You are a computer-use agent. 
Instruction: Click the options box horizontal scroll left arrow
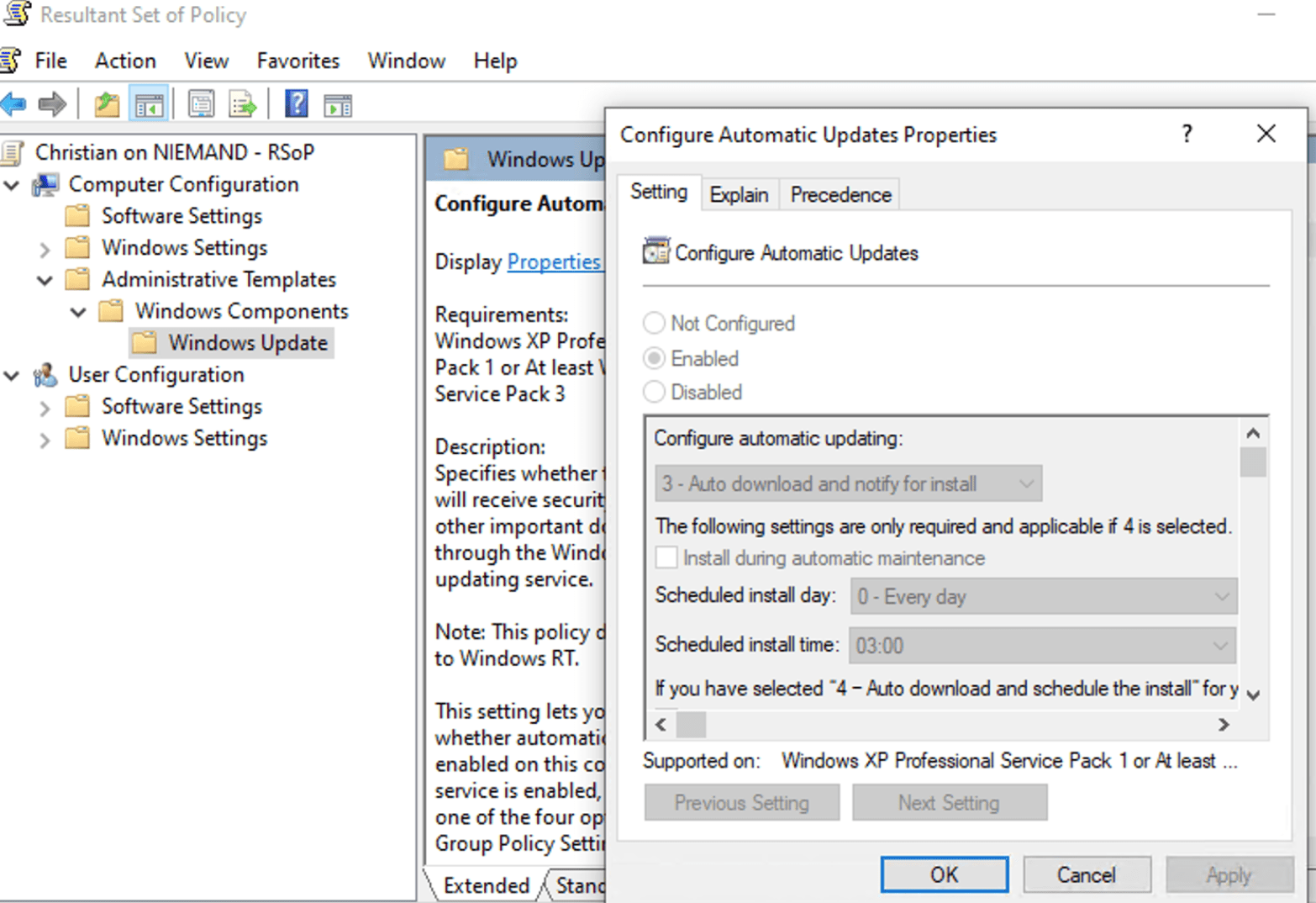point(661,724)
